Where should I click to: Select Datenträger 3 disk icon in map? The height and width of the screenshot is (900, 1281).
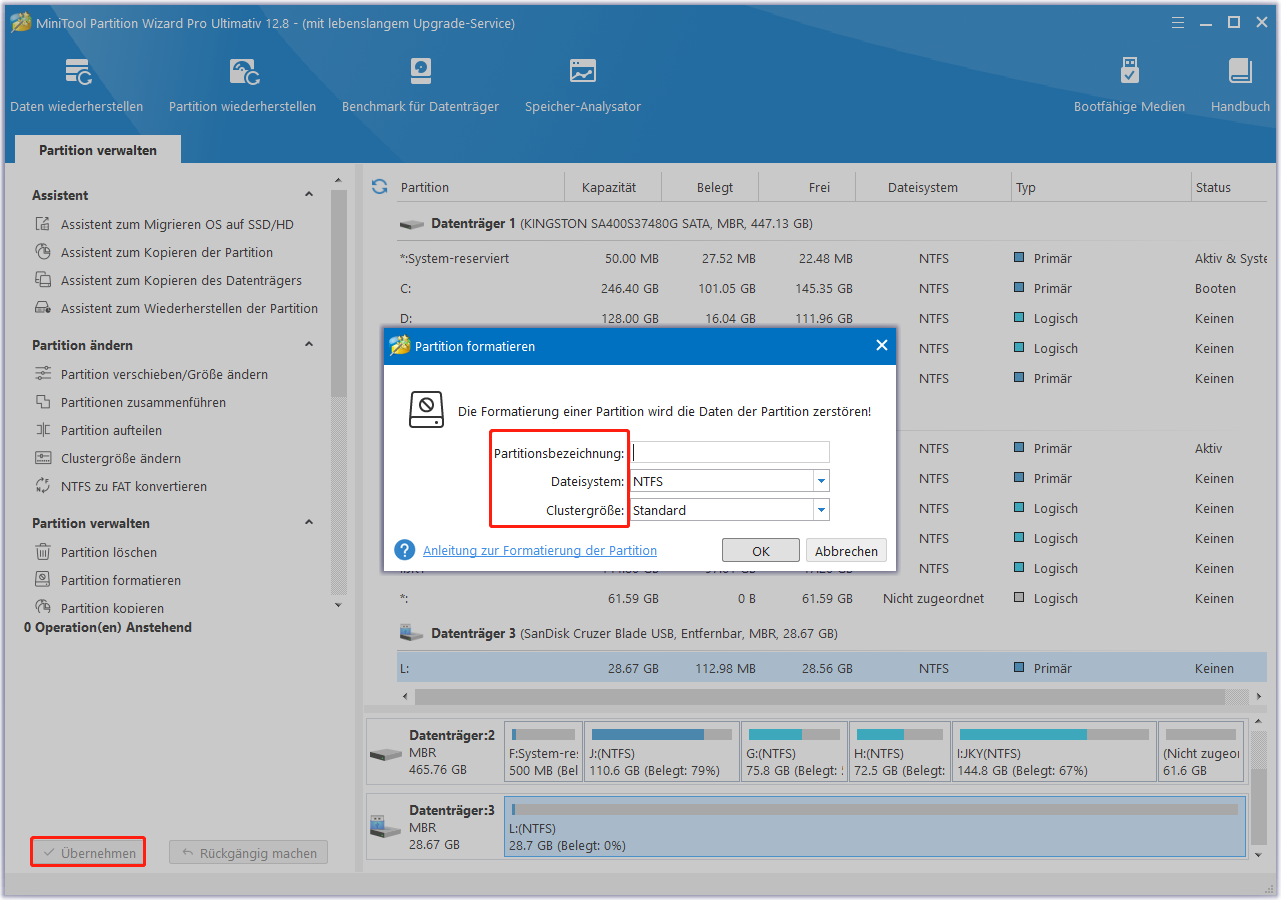pos(385,827)
